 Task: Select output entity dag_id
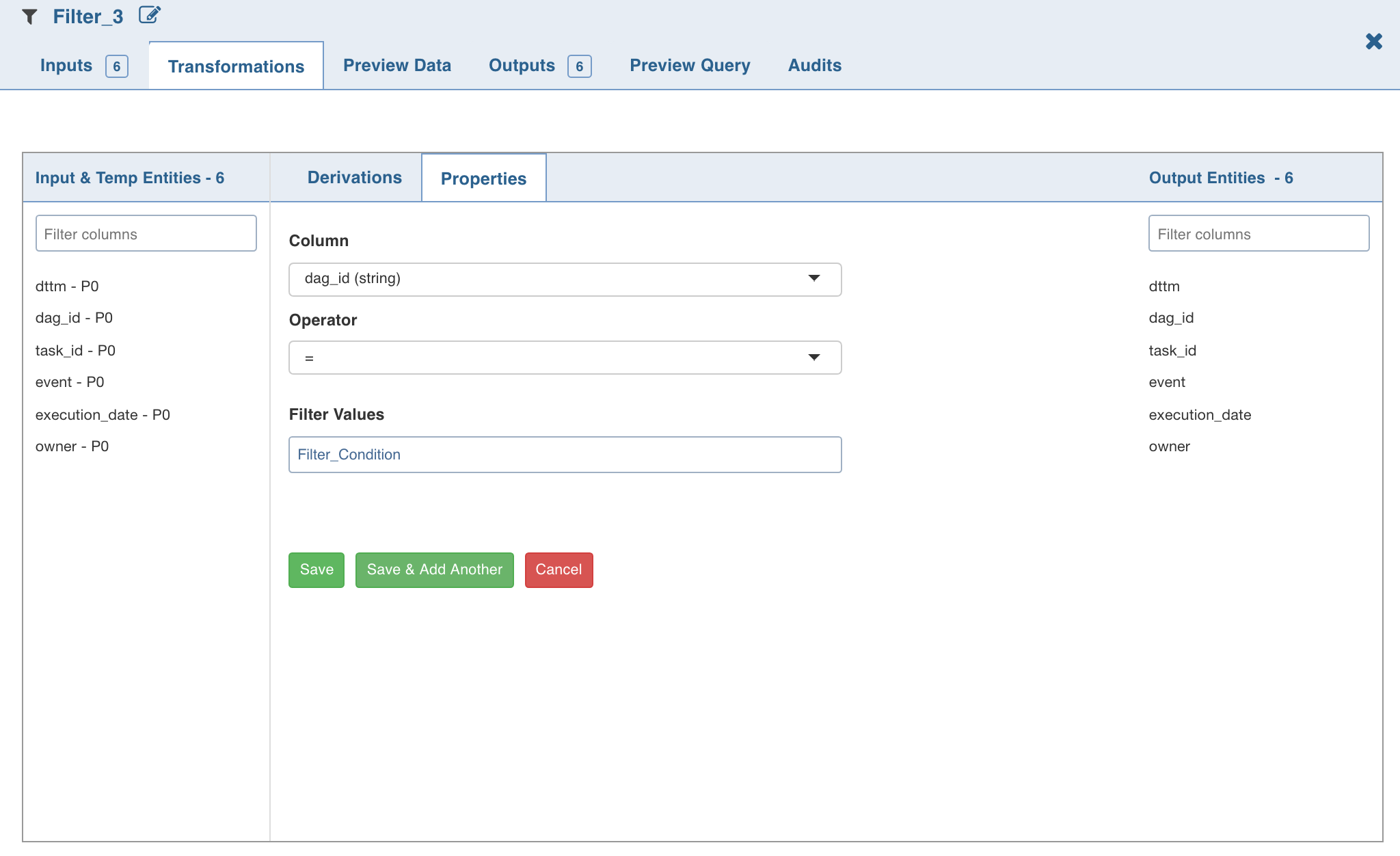(x=1171, y=319)
